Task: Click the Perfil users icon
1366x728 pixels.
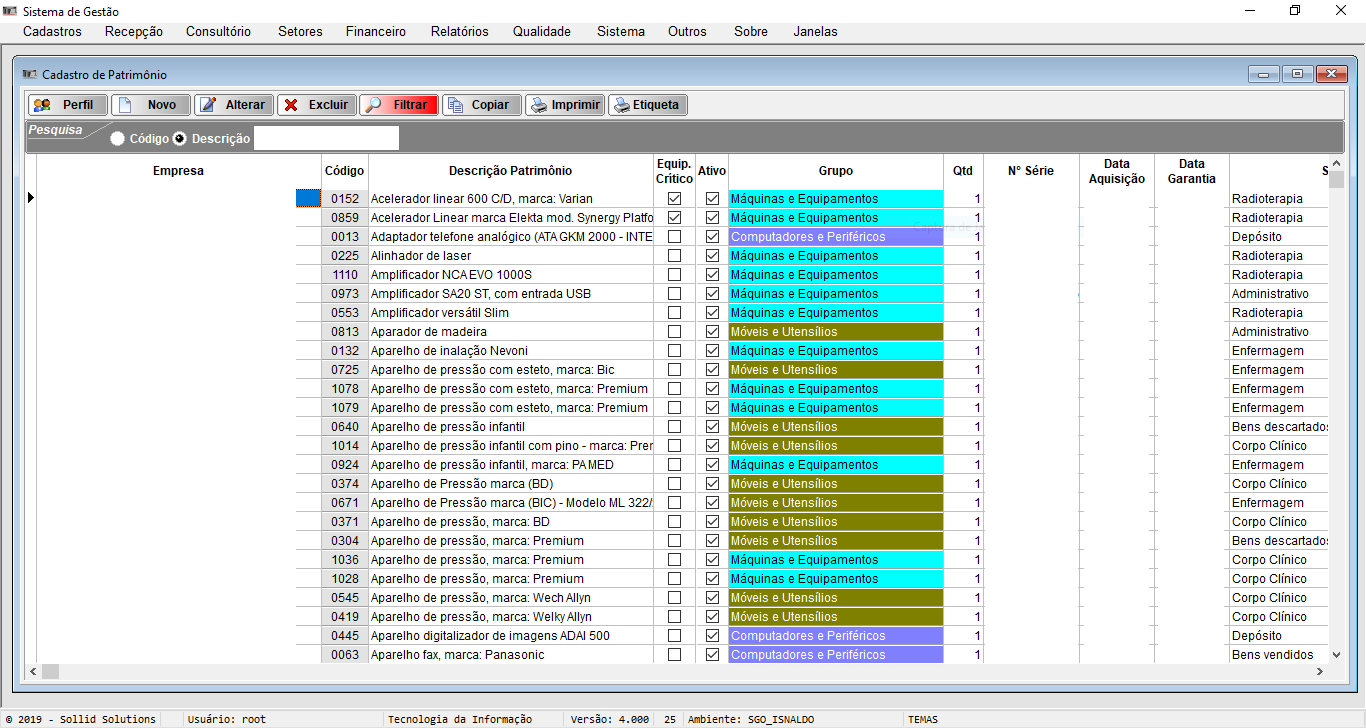Action: [x=42, y=105]
